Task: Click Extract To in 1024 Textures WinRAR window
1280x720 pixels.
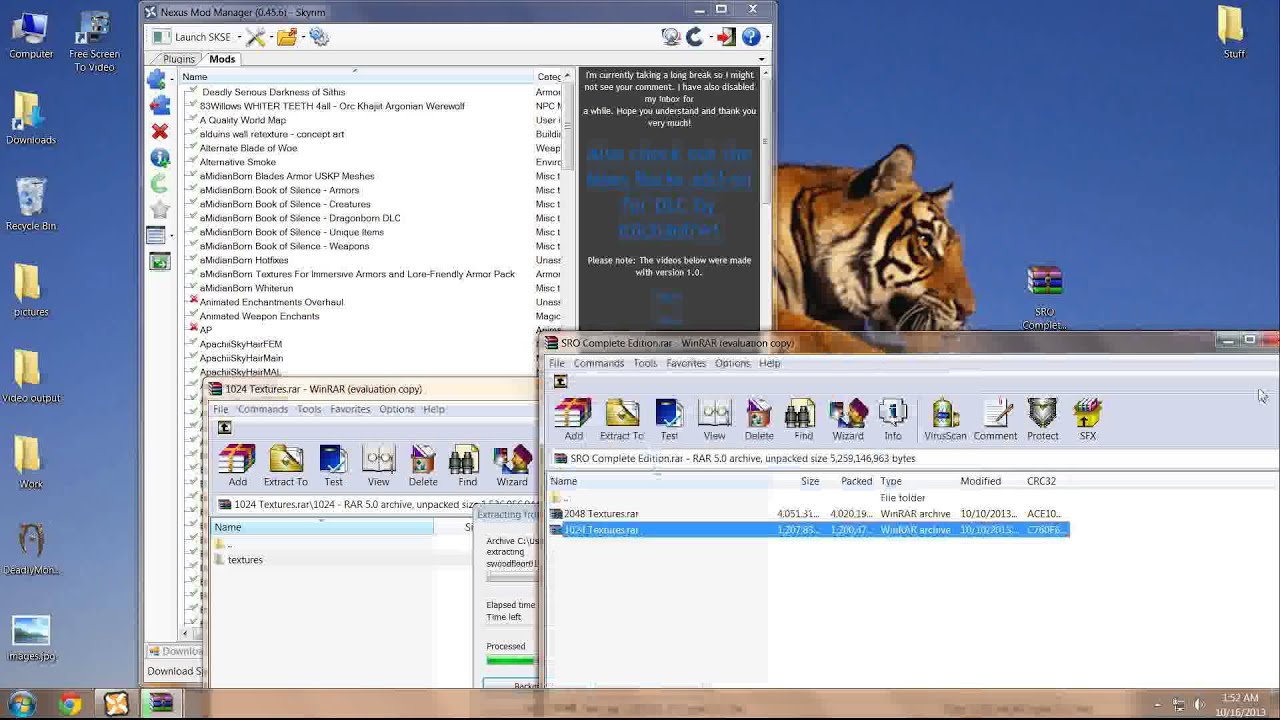Action: click(x=285, y=465)
